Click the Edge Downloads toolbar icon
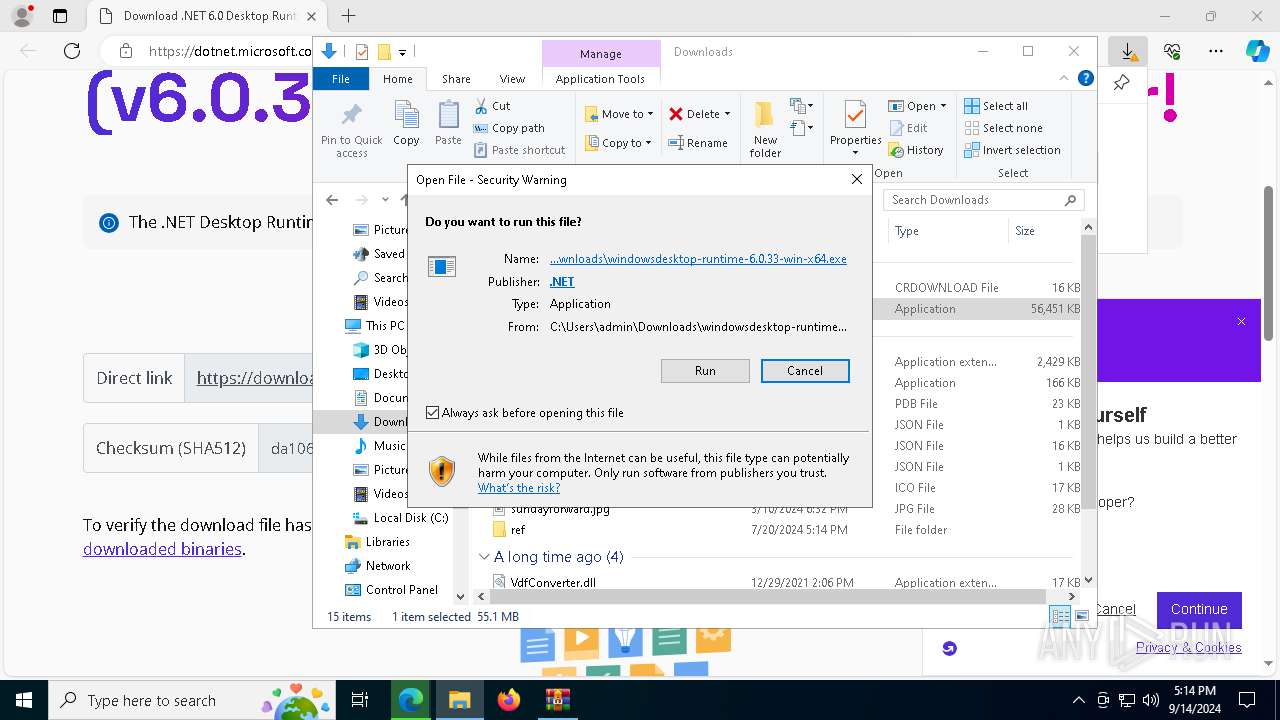1280x720 pixels. pyautogui.click(x=1128, y=51)
